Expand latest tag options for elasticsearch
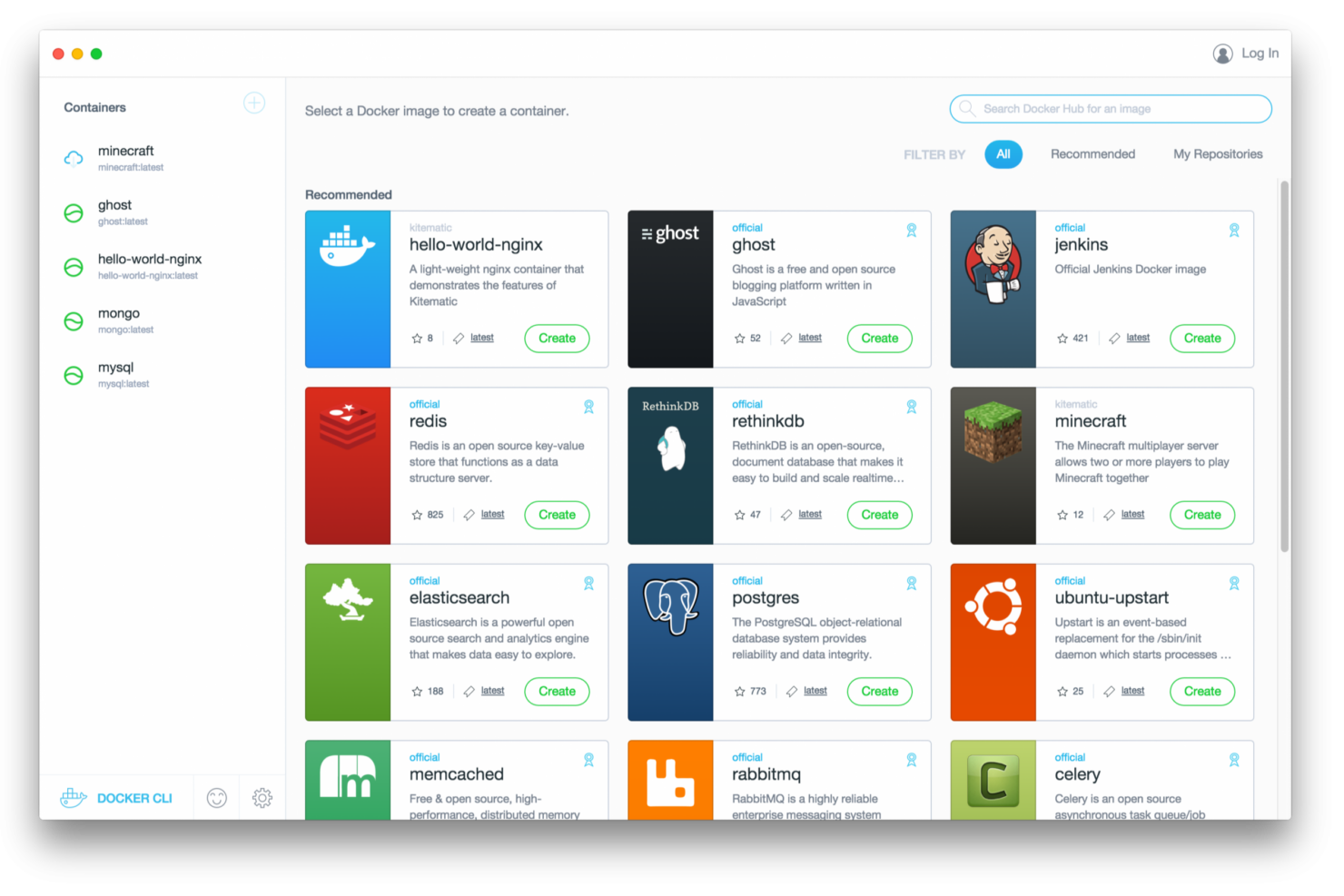 pyautogui.click(x=492, y=691)
